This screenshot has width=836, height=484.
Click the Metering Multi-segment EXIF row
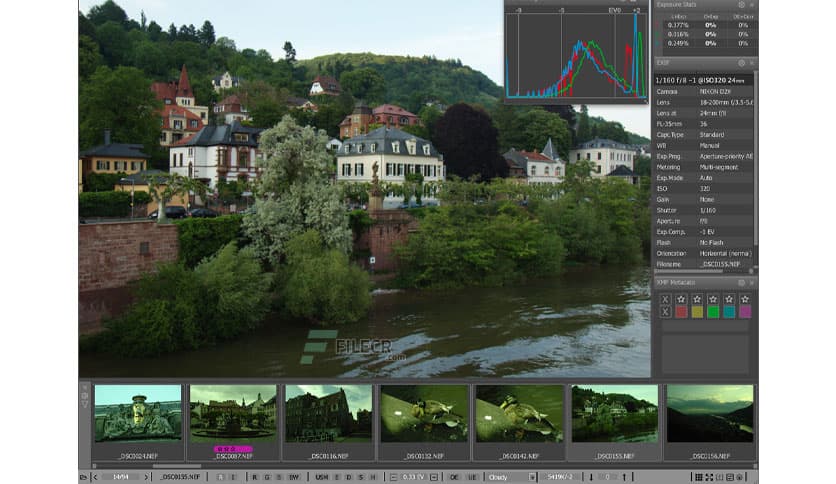703,167
